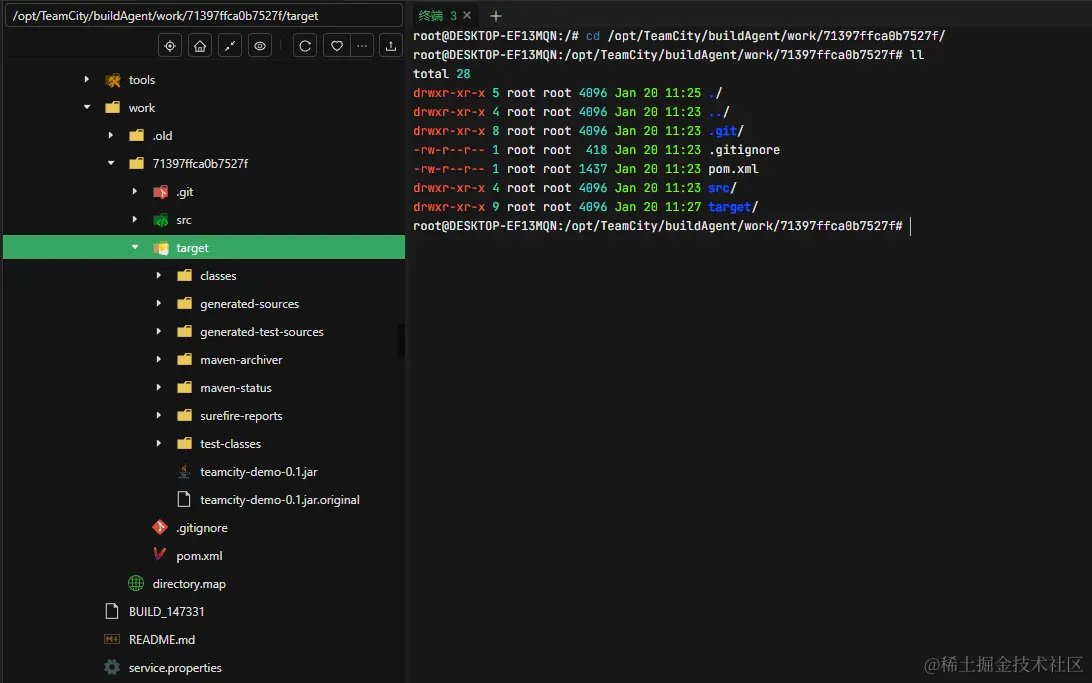Expand the .git folder arrow
Image resolution: width=1092 pixels, height=683 pixels.
[134, 191]
